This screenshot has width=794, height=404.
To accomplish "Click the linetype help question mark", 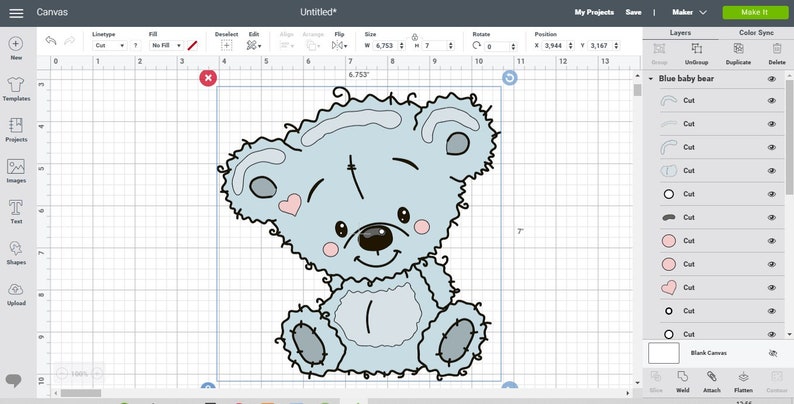I will (135, 46).
